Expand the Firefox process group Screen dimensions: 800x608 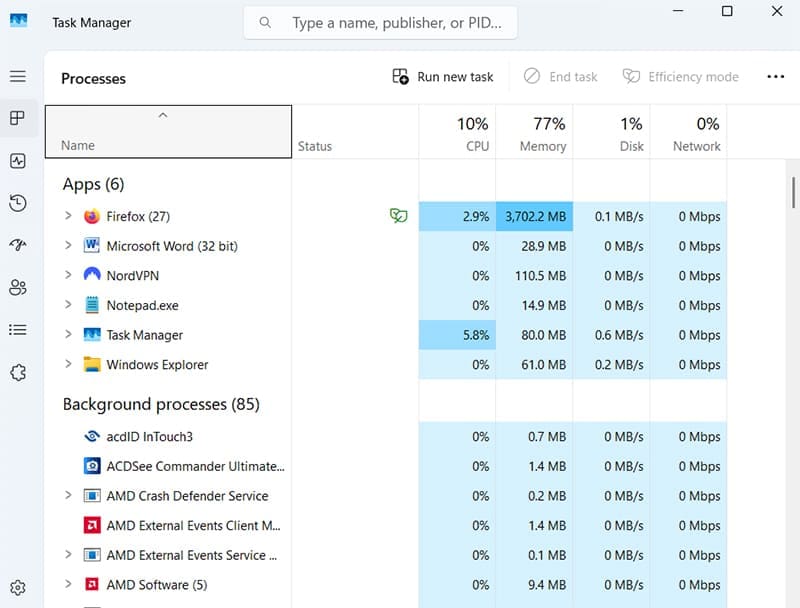pyautogui.click(x=68, y=216)
